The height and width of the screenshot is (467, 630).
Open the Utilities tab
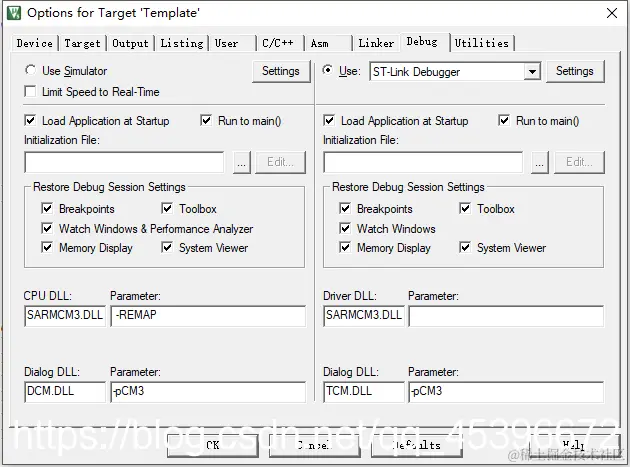pos(482,43)
